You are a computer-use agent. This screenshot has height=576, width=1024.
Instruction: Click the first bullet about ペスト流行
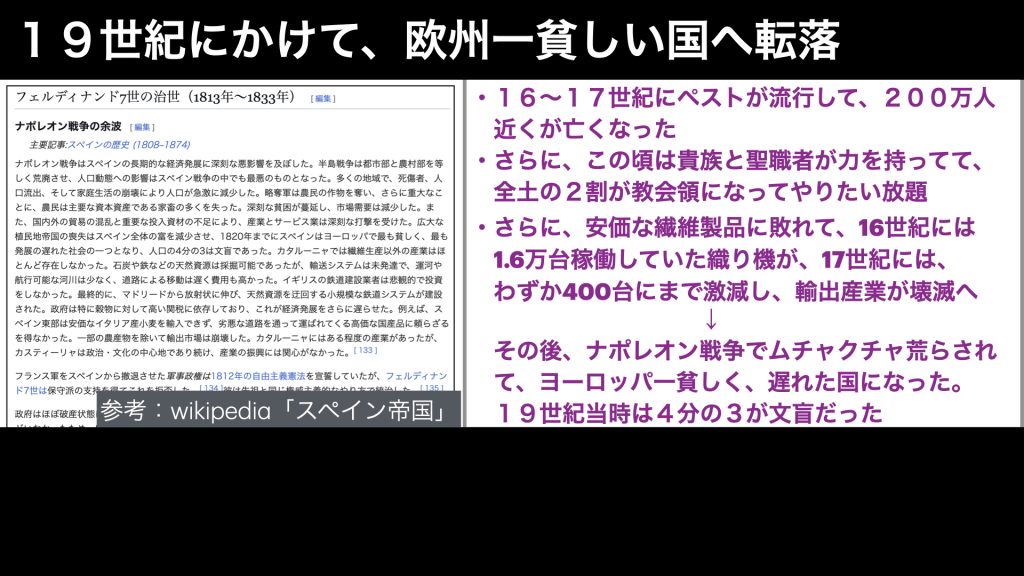[x=735, y=114]
